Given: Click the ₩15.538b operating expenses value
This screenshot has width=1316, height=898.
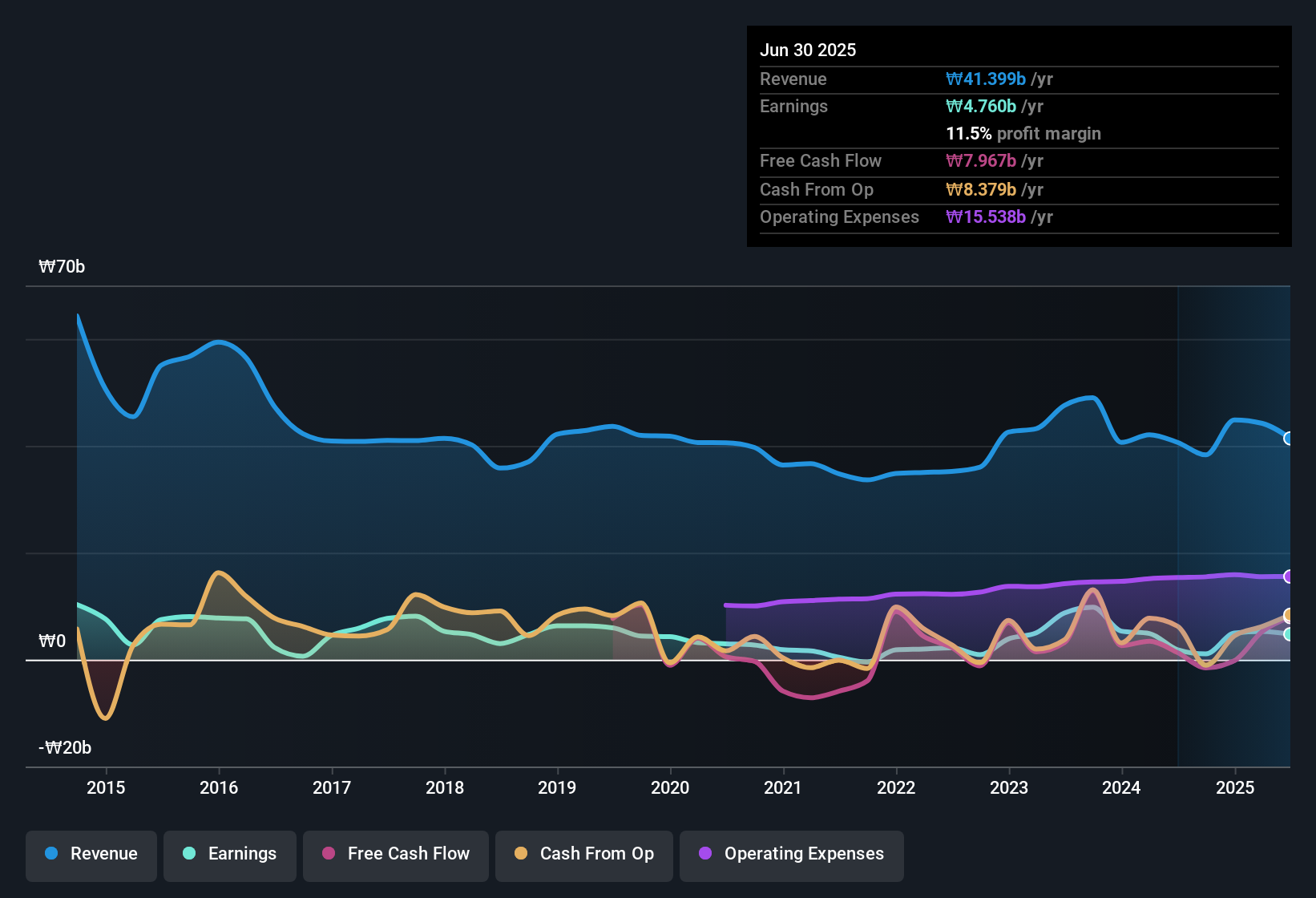Looking at the screenshot, I should tap(986, 217).
